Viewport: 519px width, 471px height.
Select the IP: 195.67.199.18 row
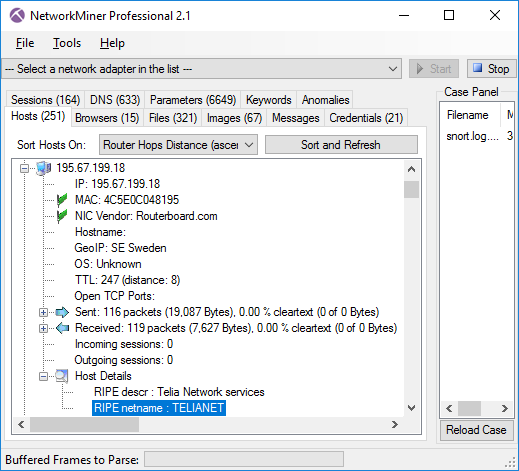(117, 184)
